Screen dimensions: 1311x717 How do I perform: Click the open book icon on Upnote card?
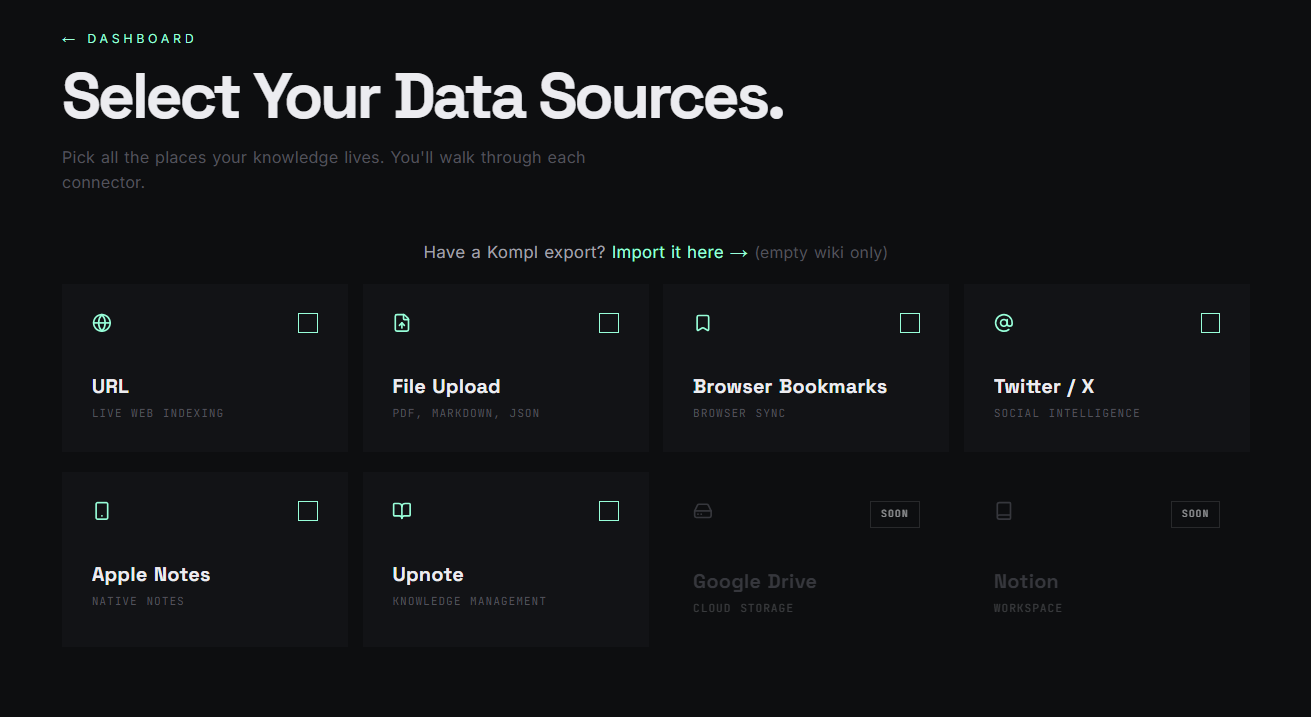coord(402,511)
